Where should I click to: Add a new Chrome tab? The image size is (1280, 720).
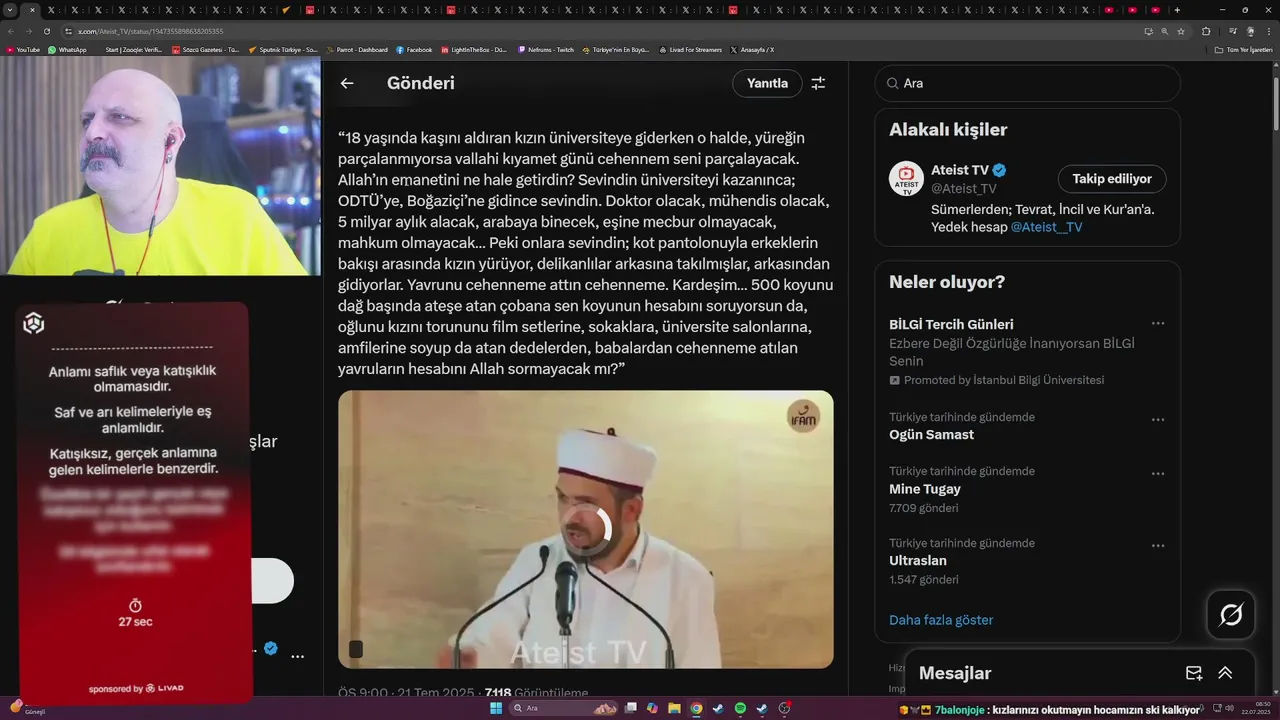(1177, 10)
